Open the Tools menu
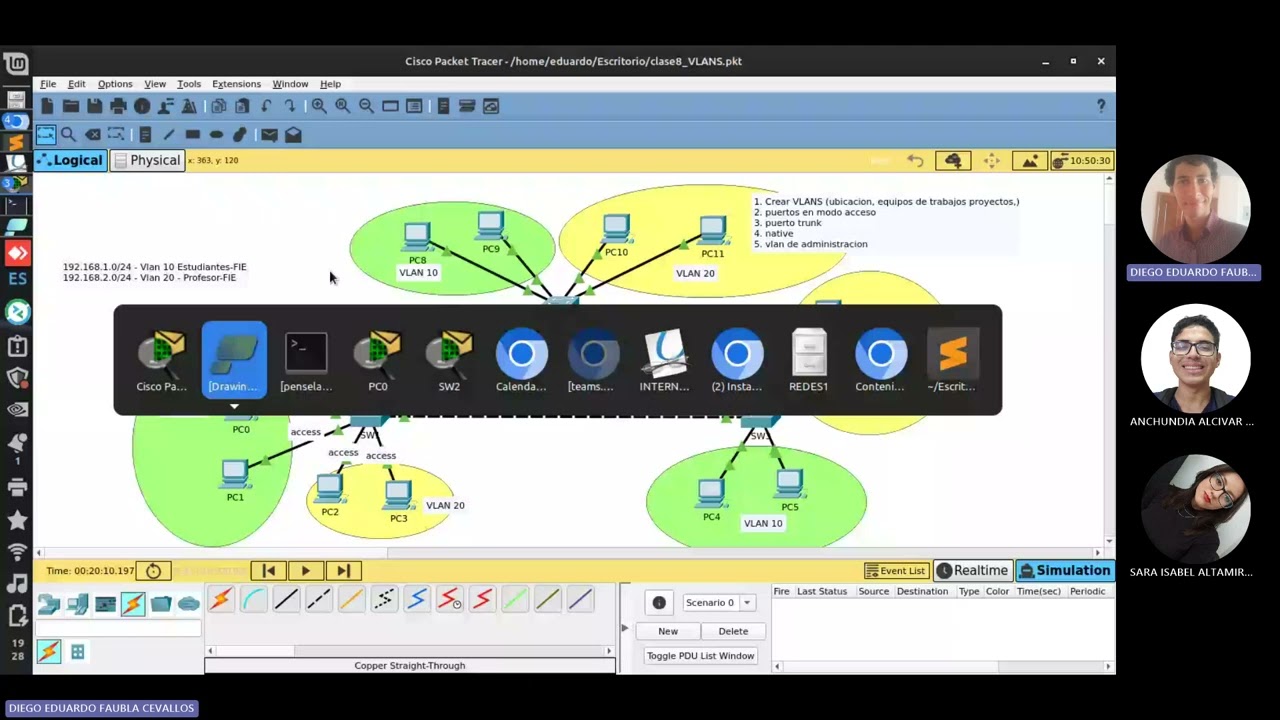The width and height of the screenshot is (1280, 720). 189,84
